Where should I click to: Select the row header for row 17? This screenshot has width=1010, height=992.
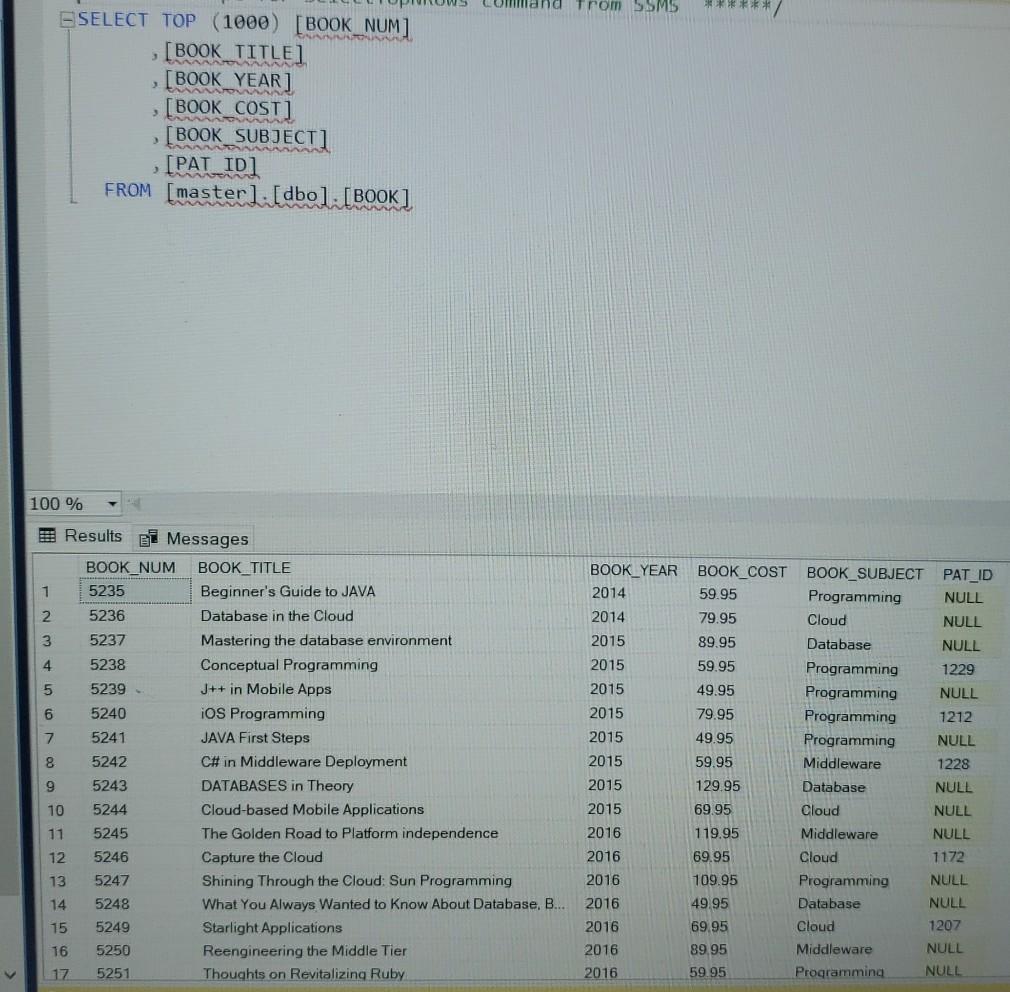pos(54,974)
